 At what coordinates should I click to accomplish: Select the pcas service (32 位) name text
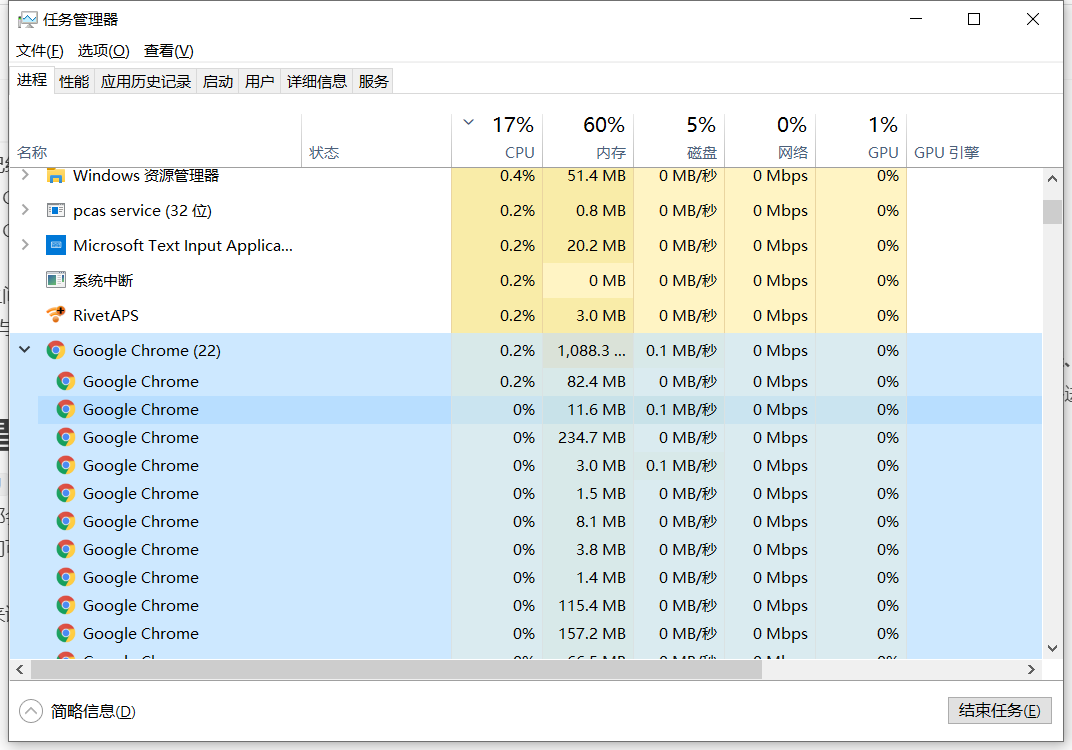[x=142, y=211]
